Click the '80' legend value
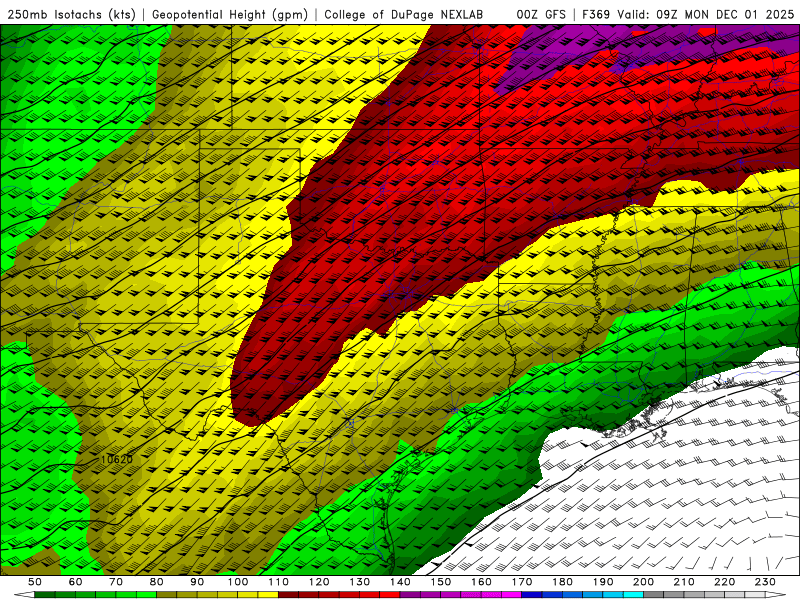 [157, 582]
